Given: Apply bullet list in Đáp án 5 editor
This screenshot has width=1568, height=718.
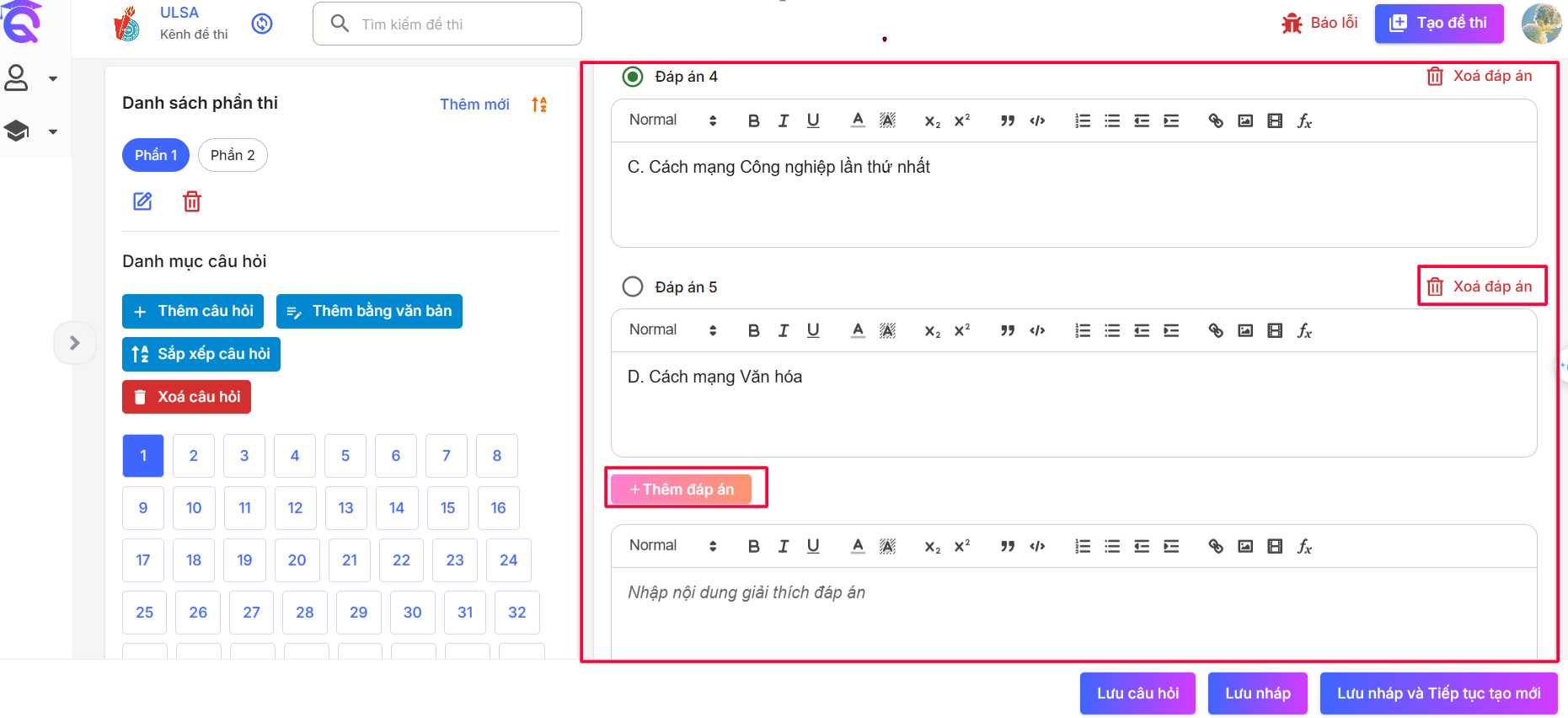Looking at the screenshot, I should click(1112, 330).
